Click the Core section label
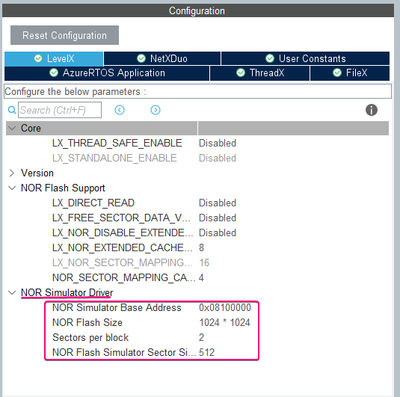This screenshot has width=400, height=397. (31, 128)
